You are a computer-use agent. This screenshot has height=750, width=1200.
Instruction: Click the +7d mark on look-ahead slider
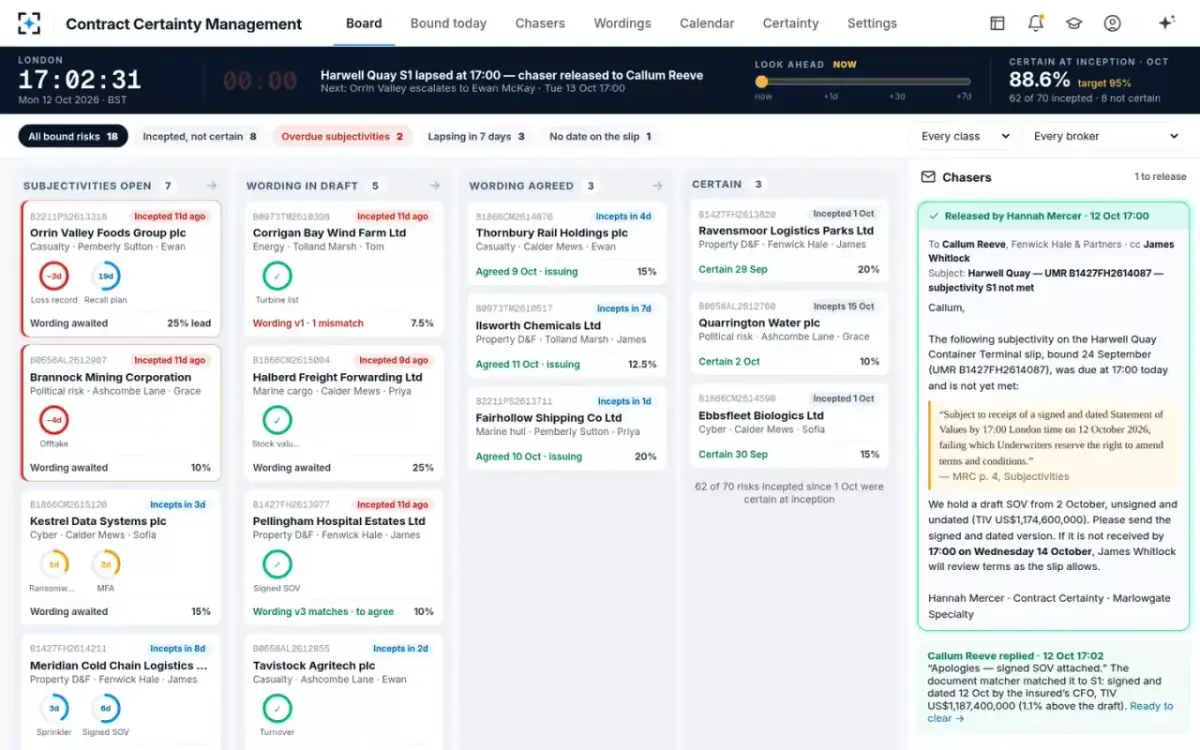963,97
